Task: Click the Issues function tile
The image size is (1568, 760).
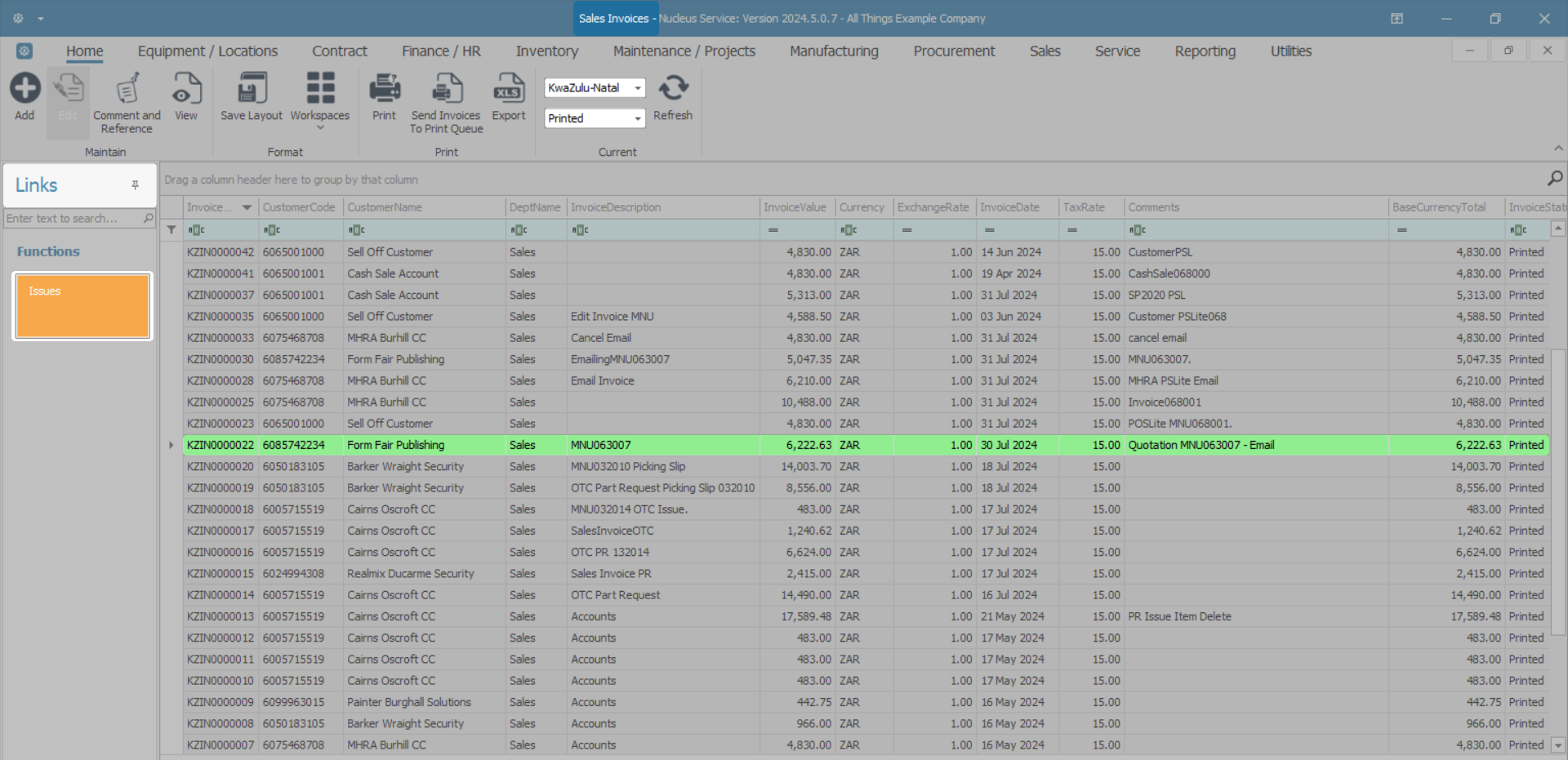Action: tap(82, 306)
